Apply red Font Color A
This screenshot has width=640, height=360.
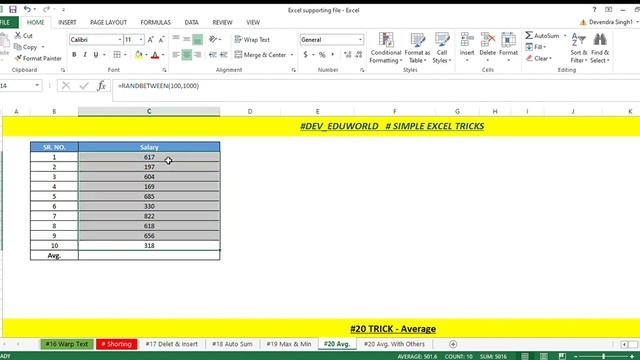coord(155,55)
